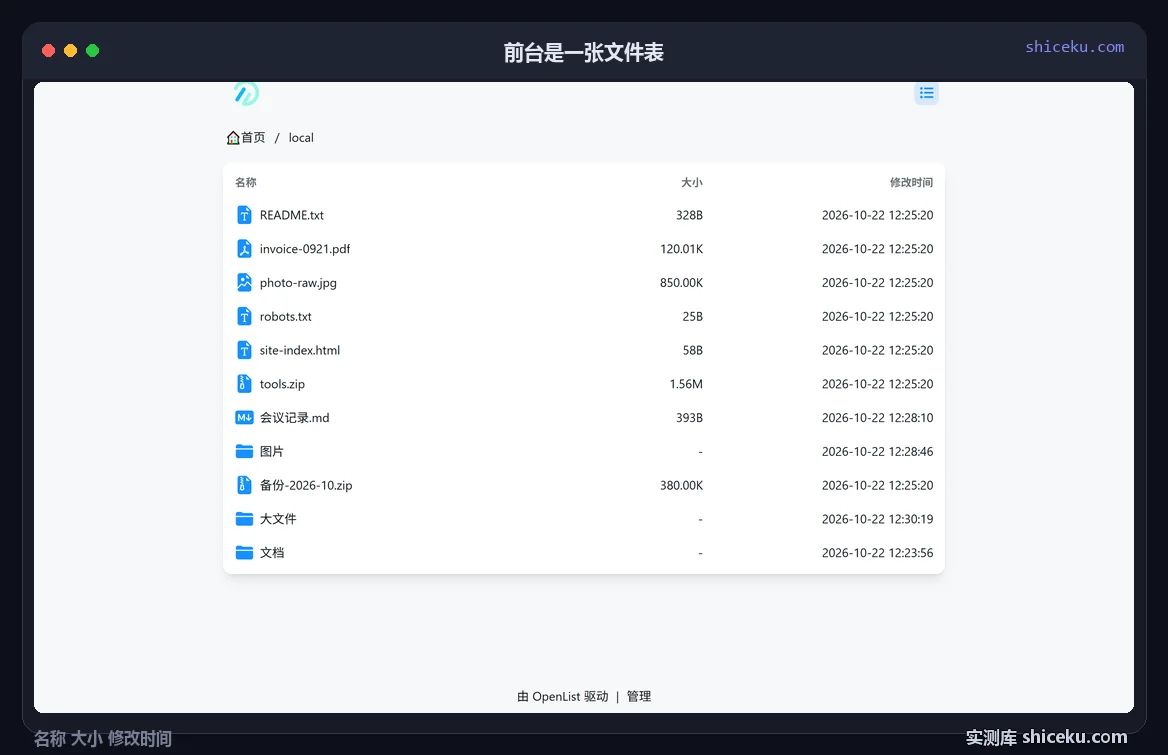Open the 图片 folder name
The height and width of the screenshot is (755, 1168).
point(271,451)
